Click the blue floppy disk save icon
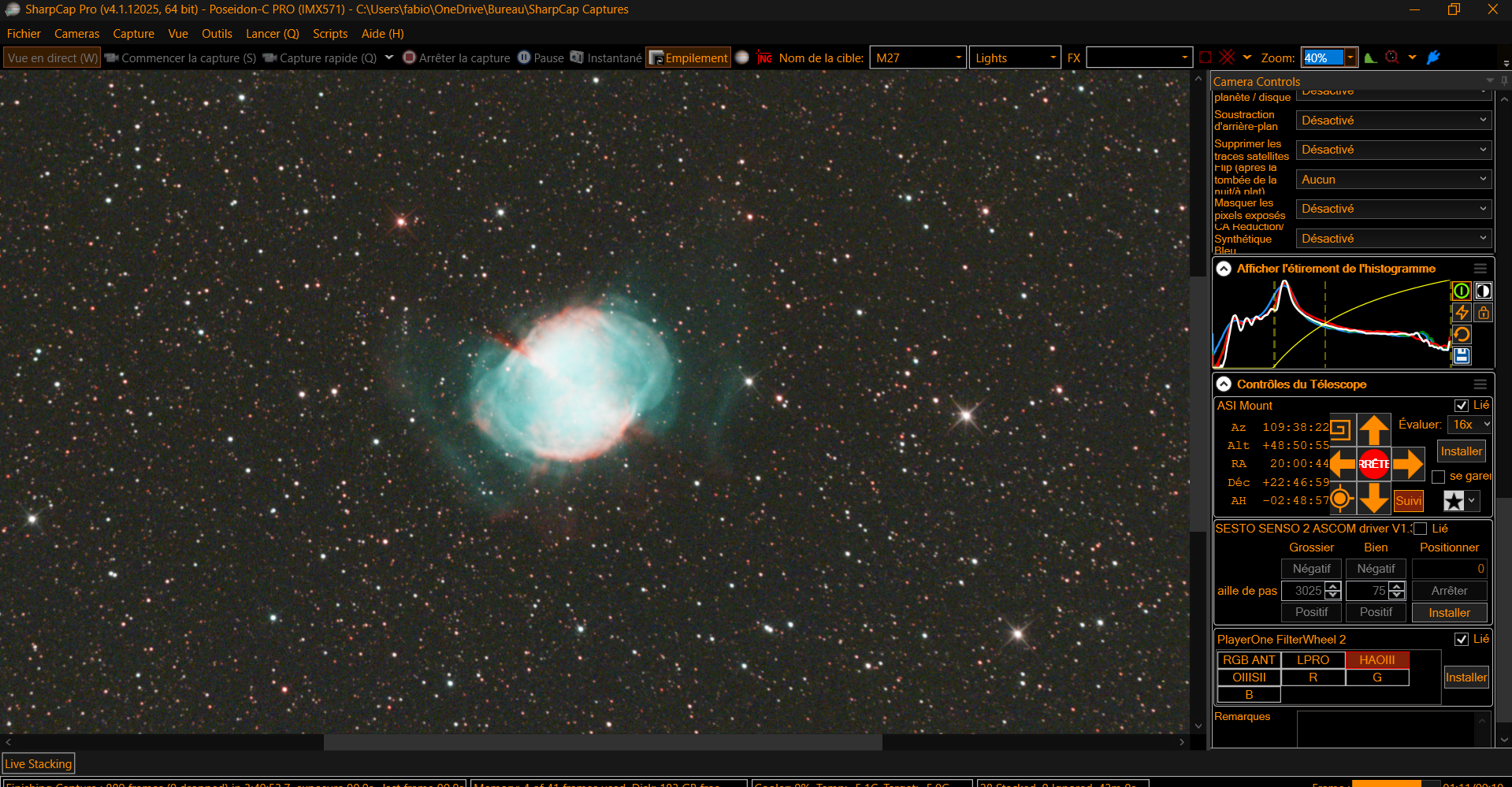Screen dimensions: 1512x787 coord(1462,355)
